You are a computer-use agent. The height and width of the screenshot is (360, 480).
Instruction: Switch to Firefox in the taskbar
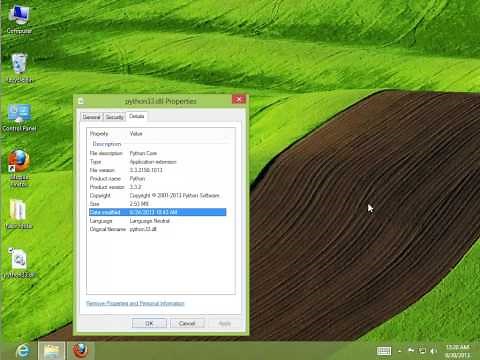click(x=80, y=351)
